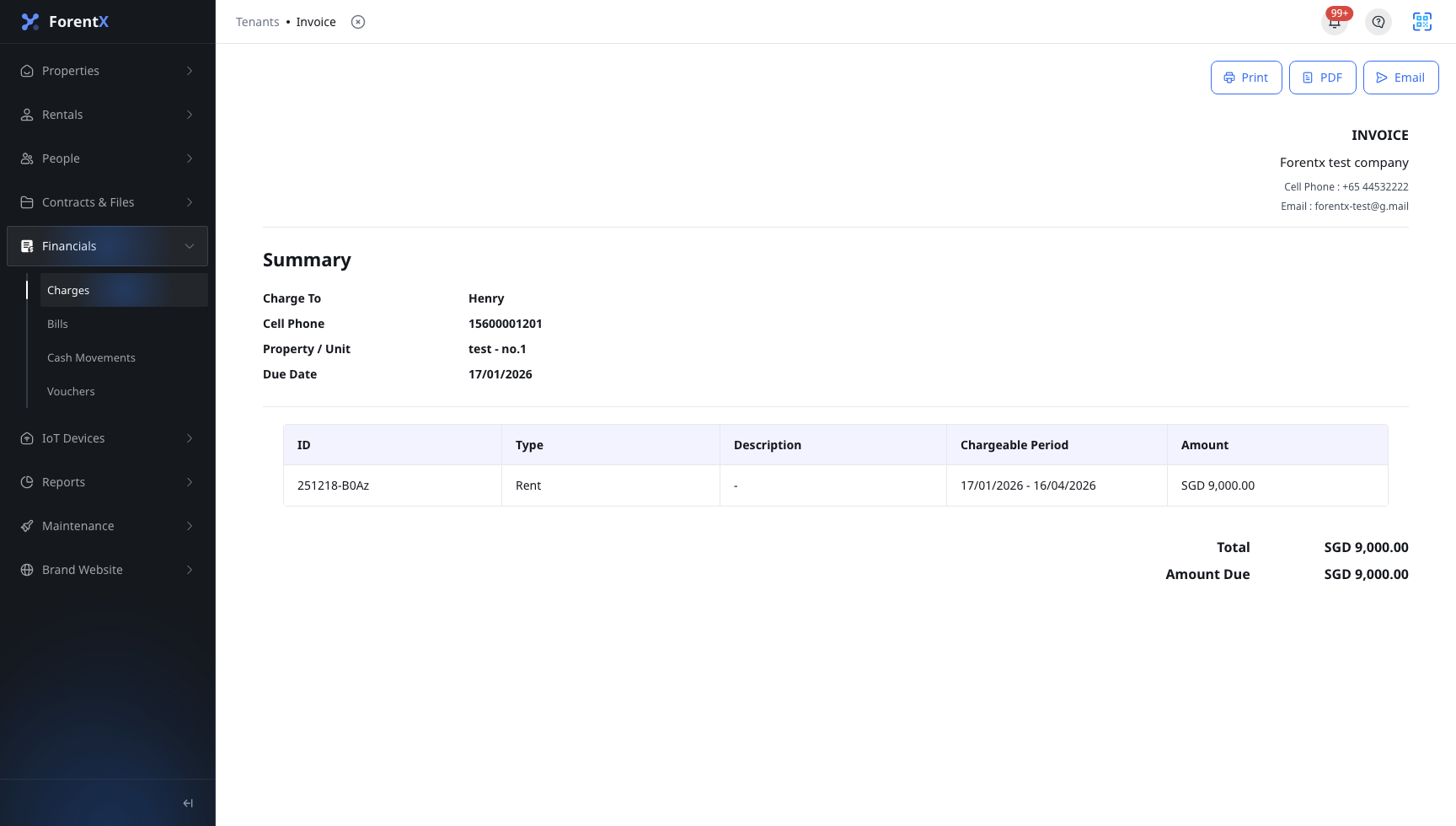
Task: Click the property unit test - no.1
Action: (497, 349)
